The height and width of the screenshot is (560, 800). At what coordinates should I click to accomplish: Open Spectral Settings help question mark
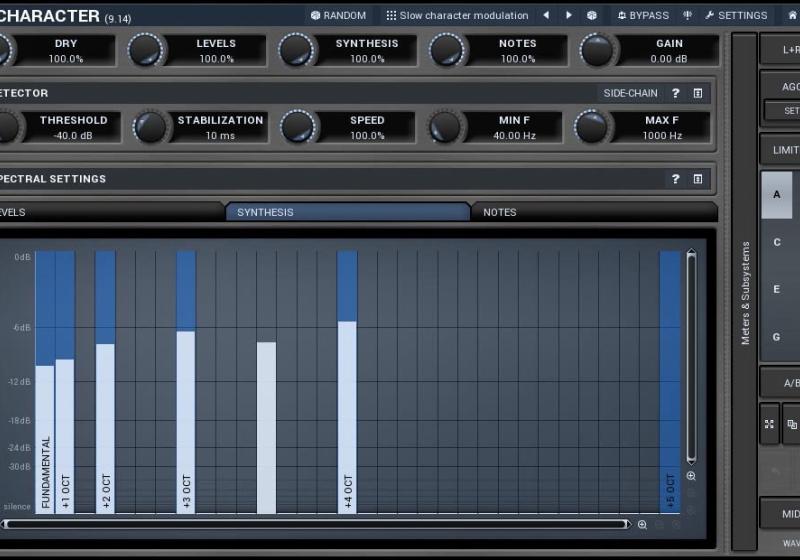(x=675, y=179)
